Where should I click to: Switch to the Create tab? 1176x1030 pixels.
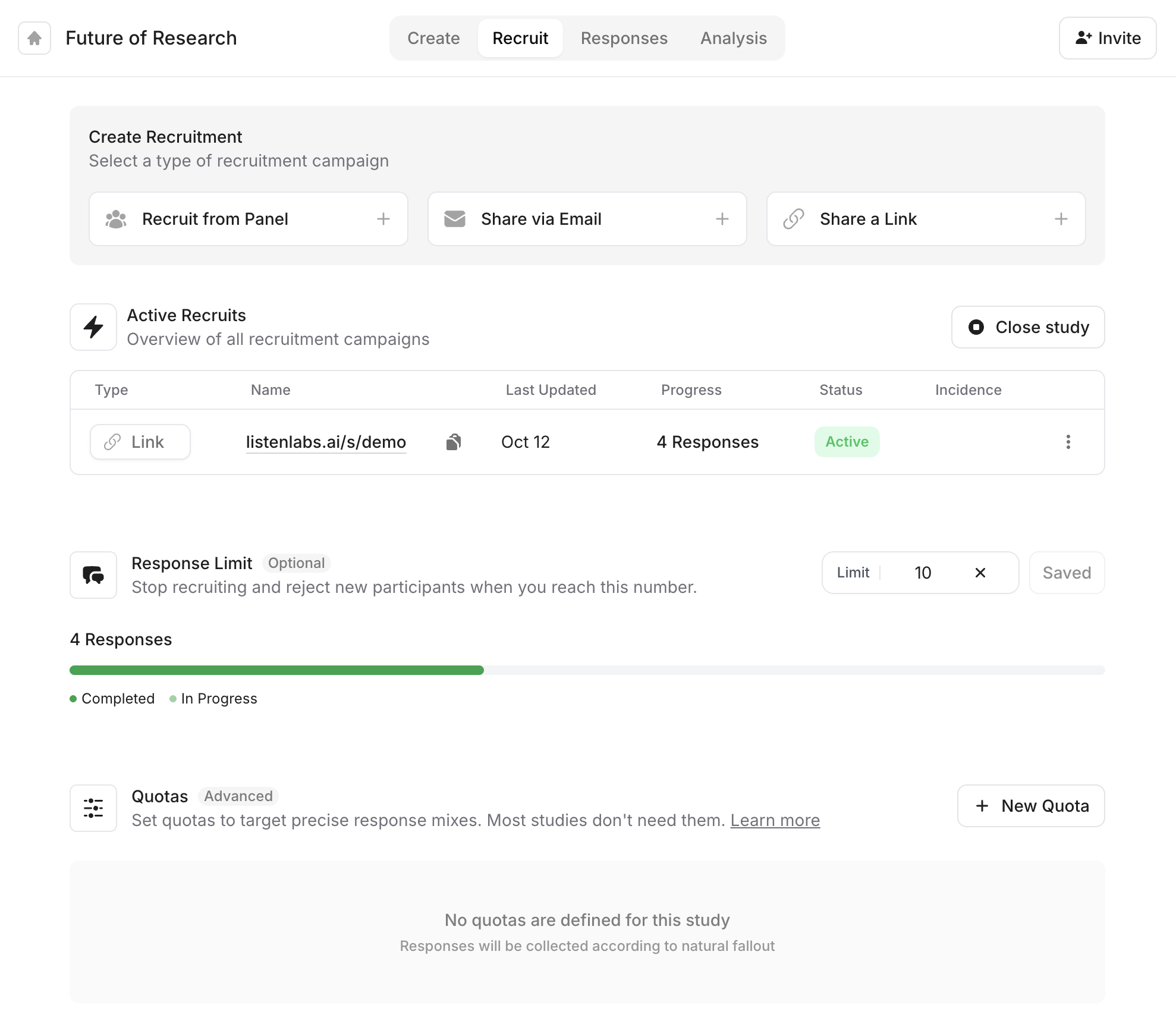click(x=433, y=38)
